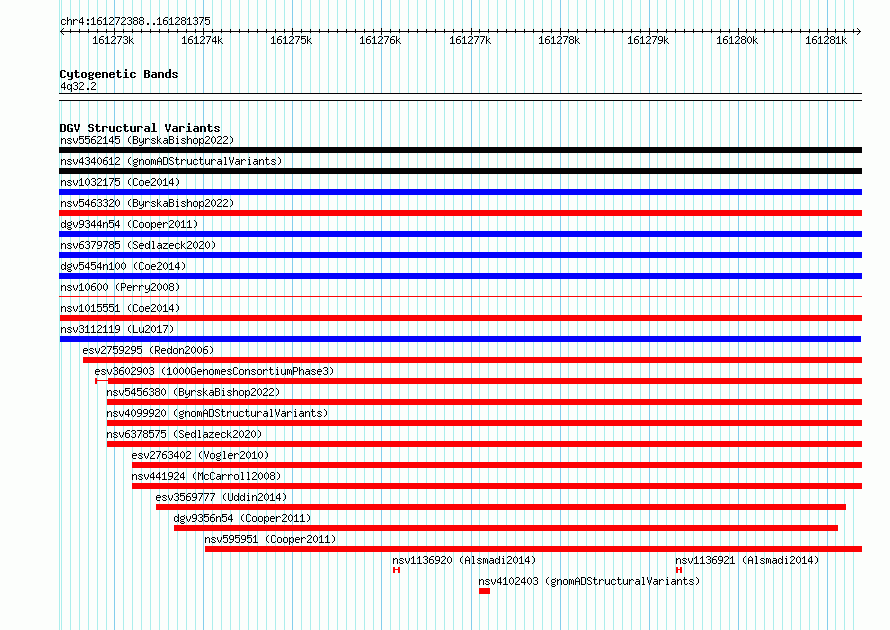Screen dimensions: 890x630
Task: Click the blue bar under nsv6379785
Action: [x=460, y=255]
